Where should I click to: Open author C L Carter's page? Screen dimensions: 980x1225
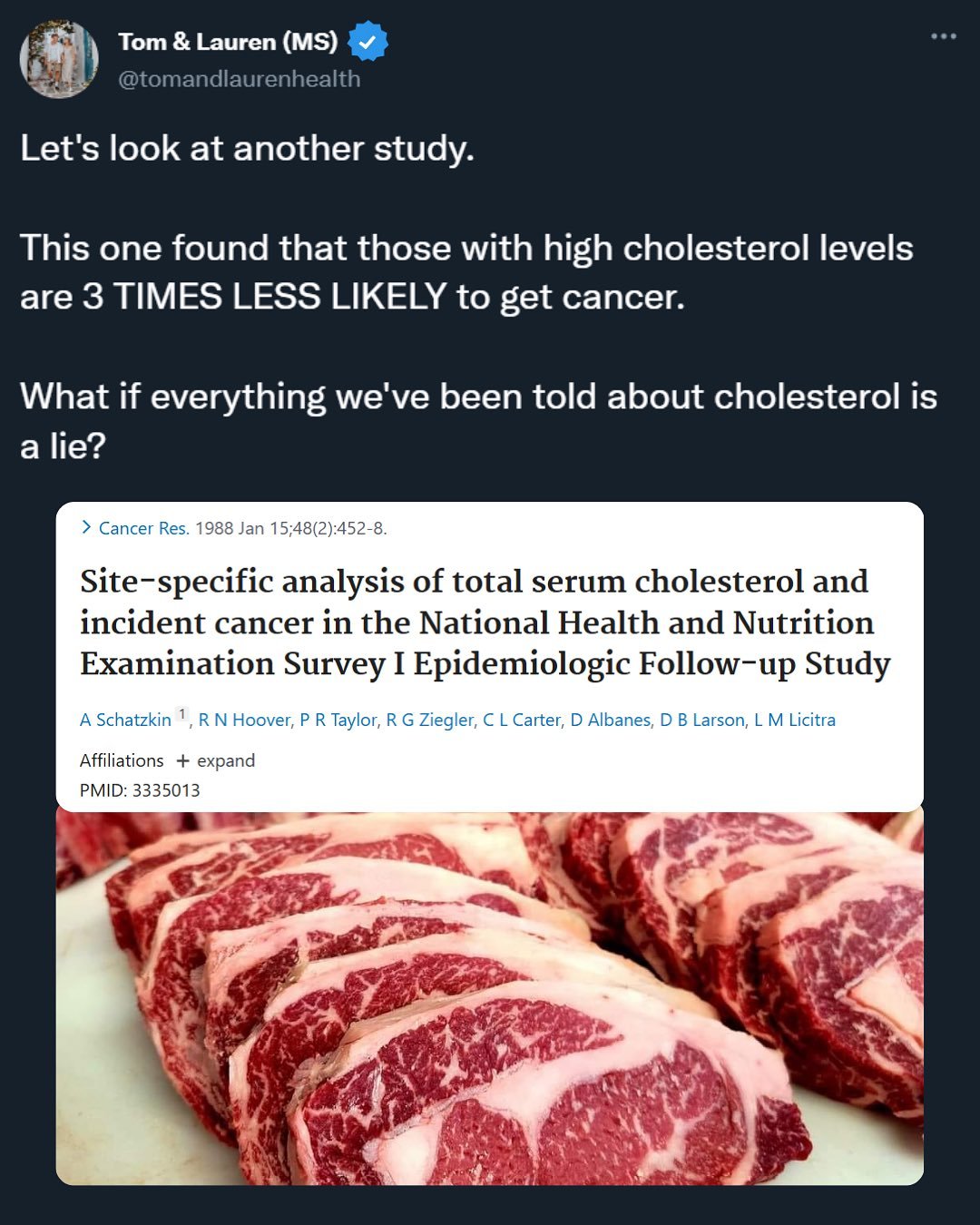click(x=522, y=720)
